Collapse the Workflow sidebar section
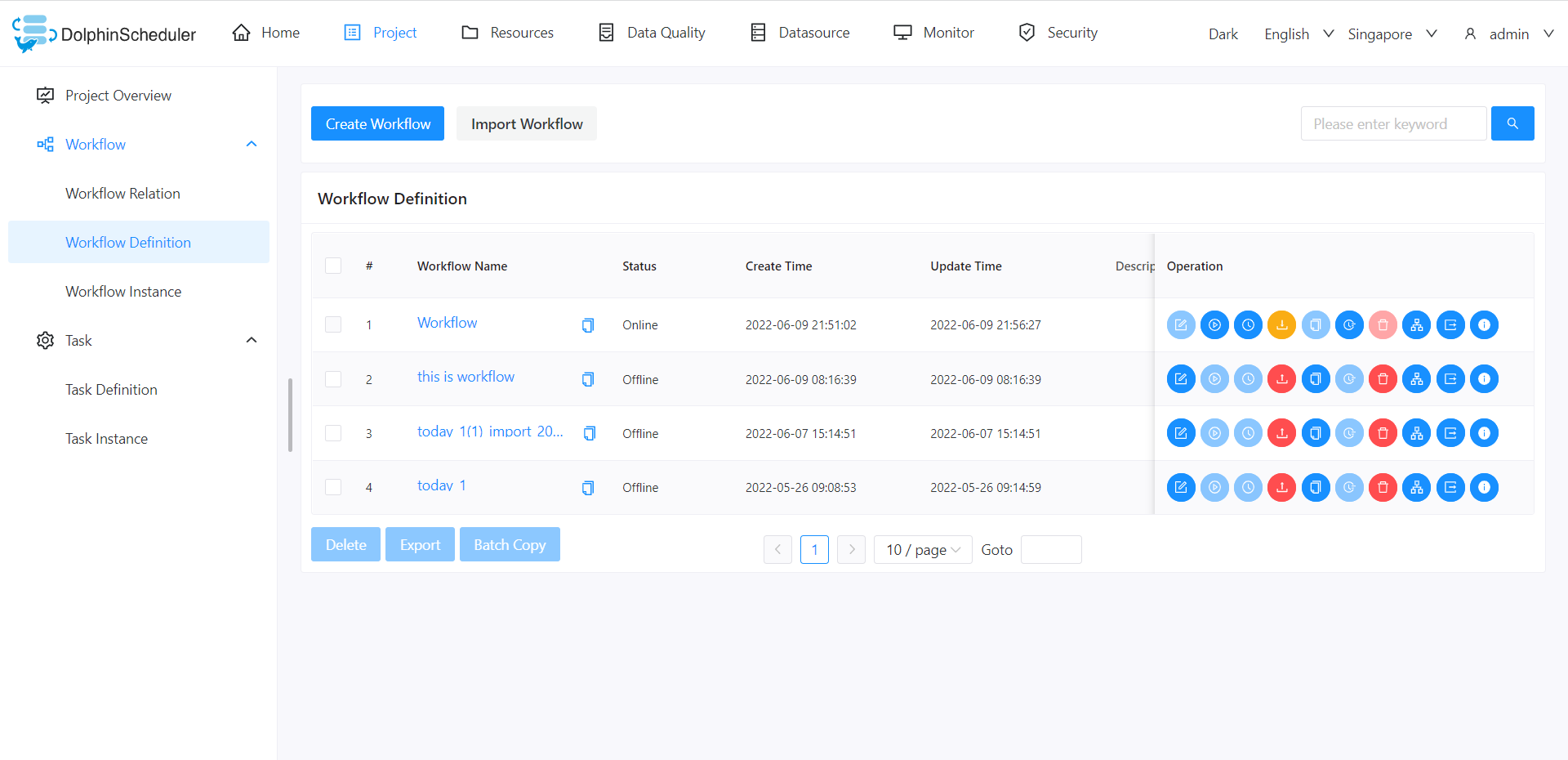 click(252, 145)
